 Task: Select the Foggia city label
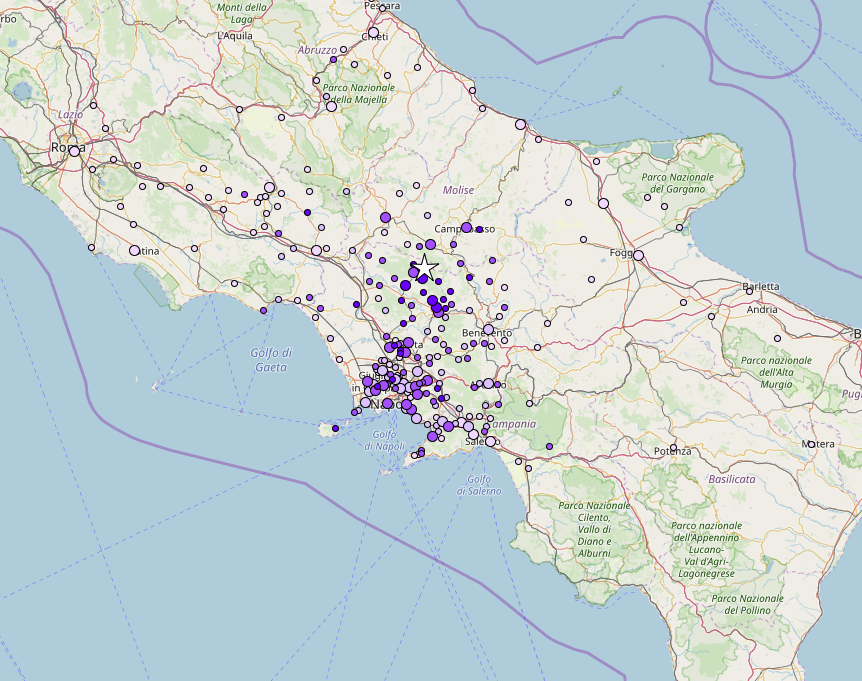point(622,253)
